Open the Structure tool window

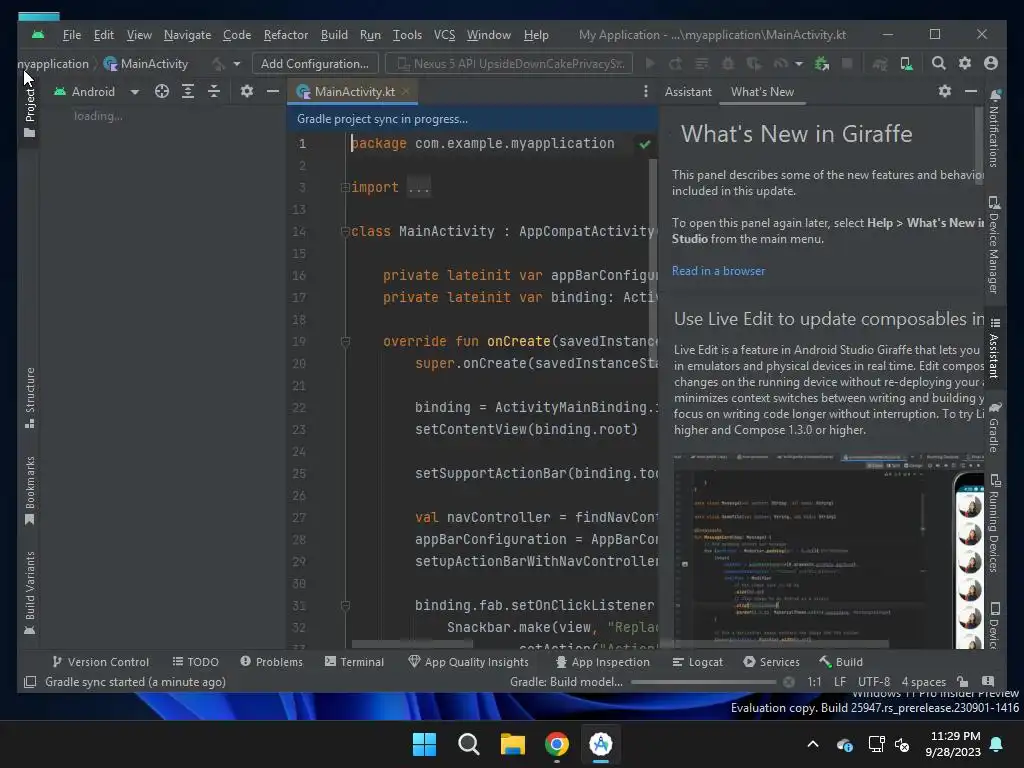tap(29, 397)
